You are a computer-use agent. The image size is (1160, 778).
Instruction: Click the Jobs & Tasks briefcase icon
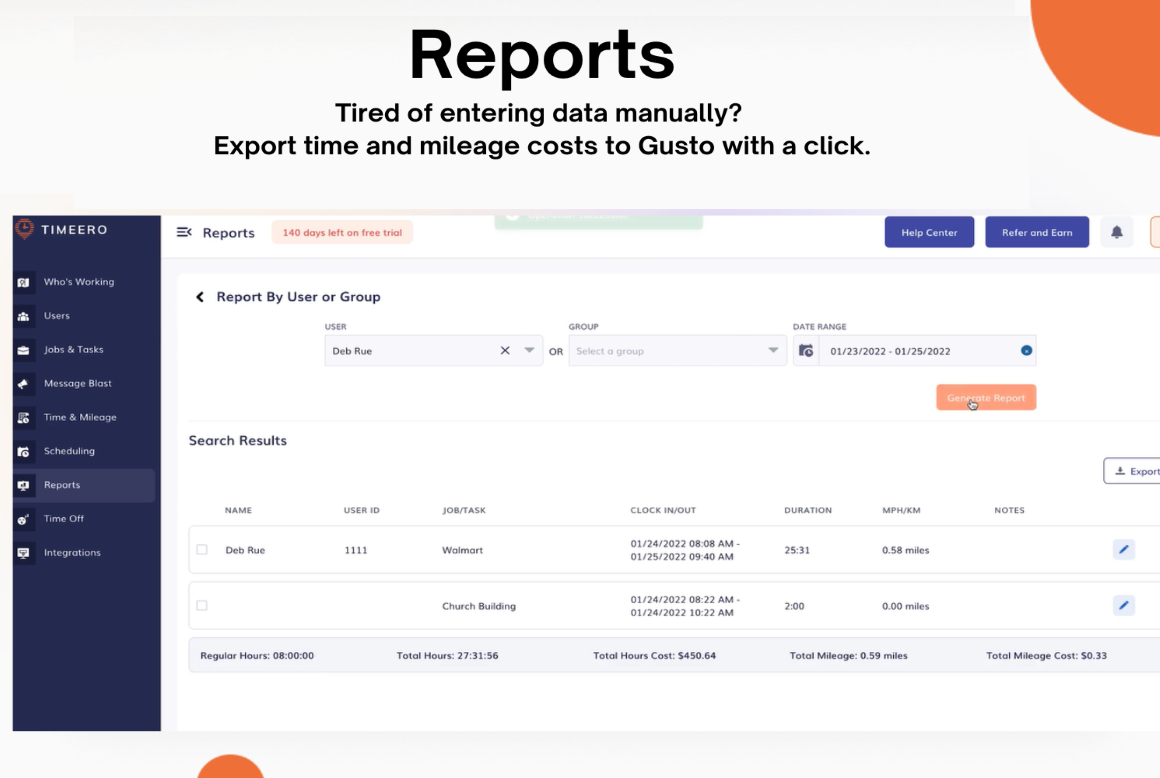[24, 350]
